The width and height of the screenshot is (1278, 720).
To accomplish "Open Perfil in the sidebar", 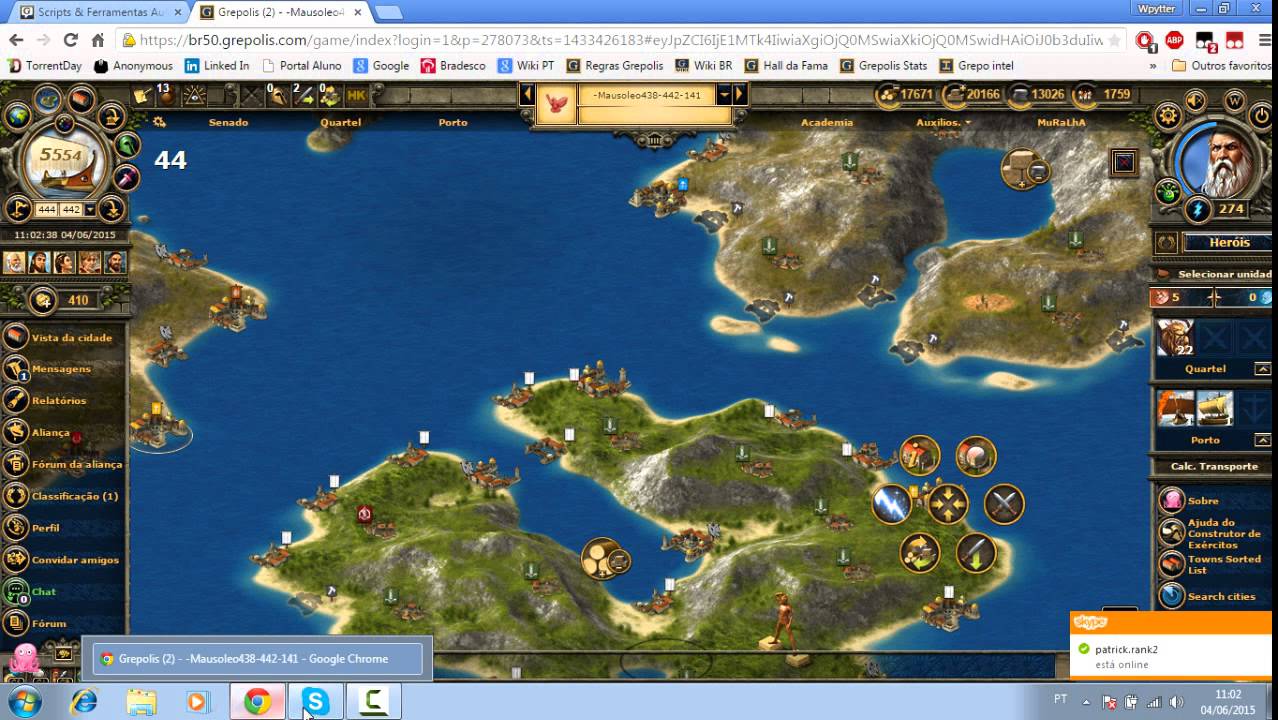I will tap(64, 528).
